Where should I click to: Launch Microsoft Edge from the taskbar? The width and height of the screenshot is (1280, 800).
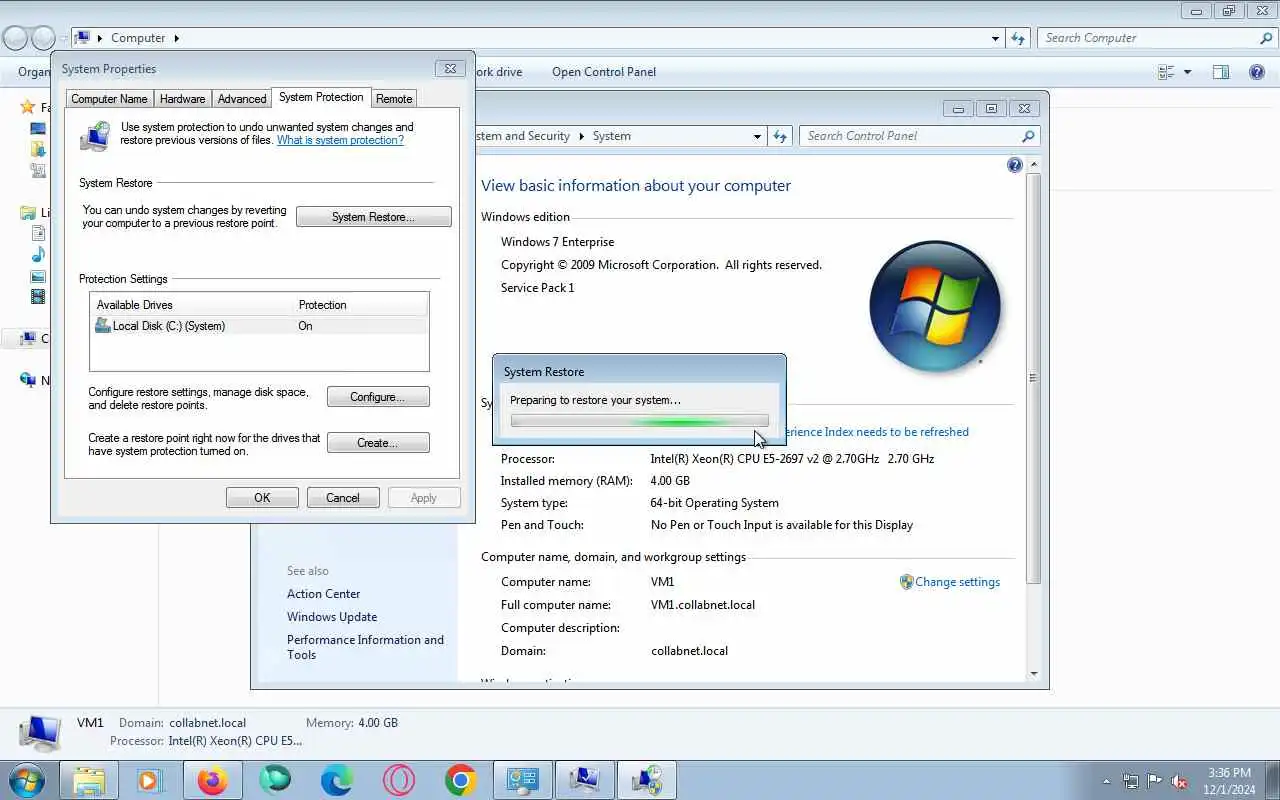coord(337,780)
